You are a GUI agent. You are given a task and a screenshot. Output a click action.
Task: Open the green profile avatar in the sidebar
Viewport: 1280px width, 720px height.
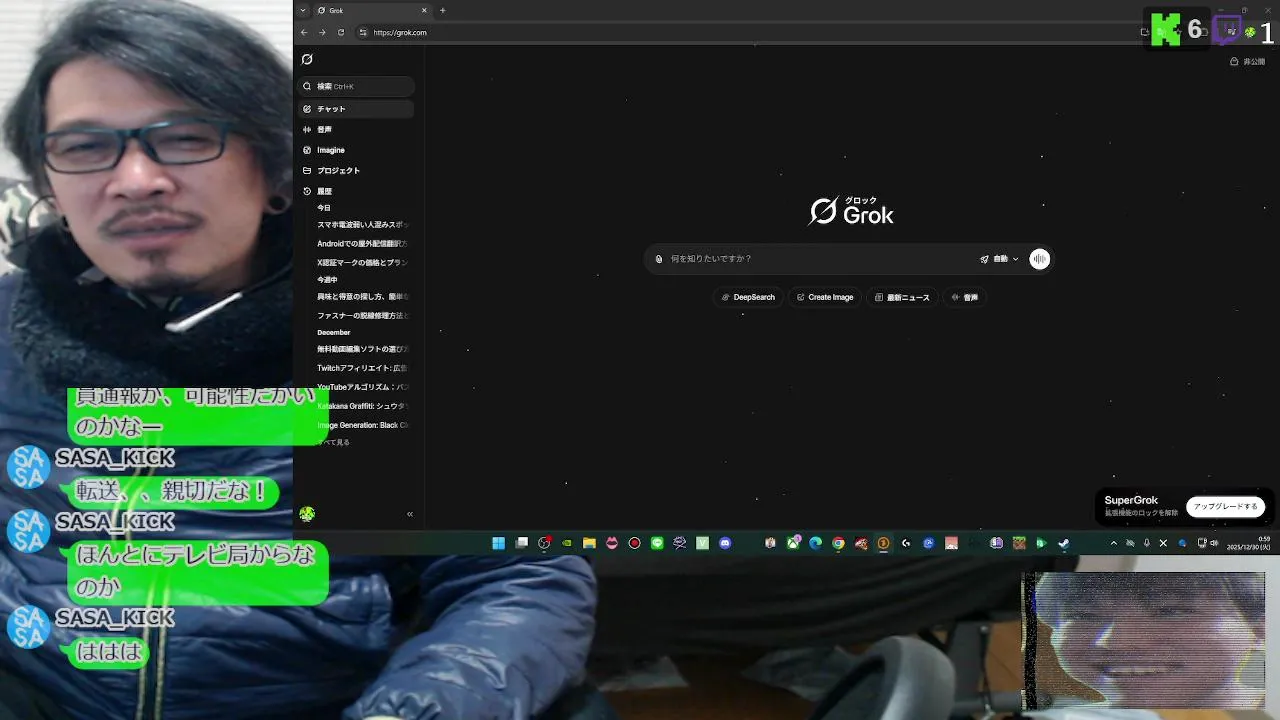(307, 514)
